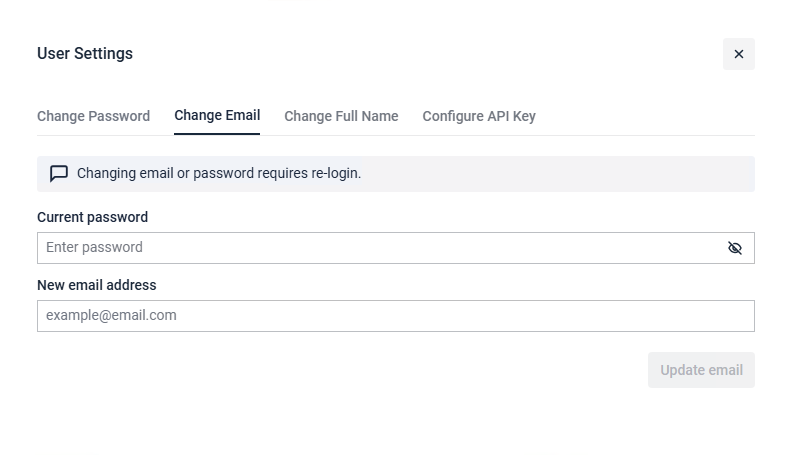Click the re-login requirement notice text

pyautogui.click(x=219, y=173)
